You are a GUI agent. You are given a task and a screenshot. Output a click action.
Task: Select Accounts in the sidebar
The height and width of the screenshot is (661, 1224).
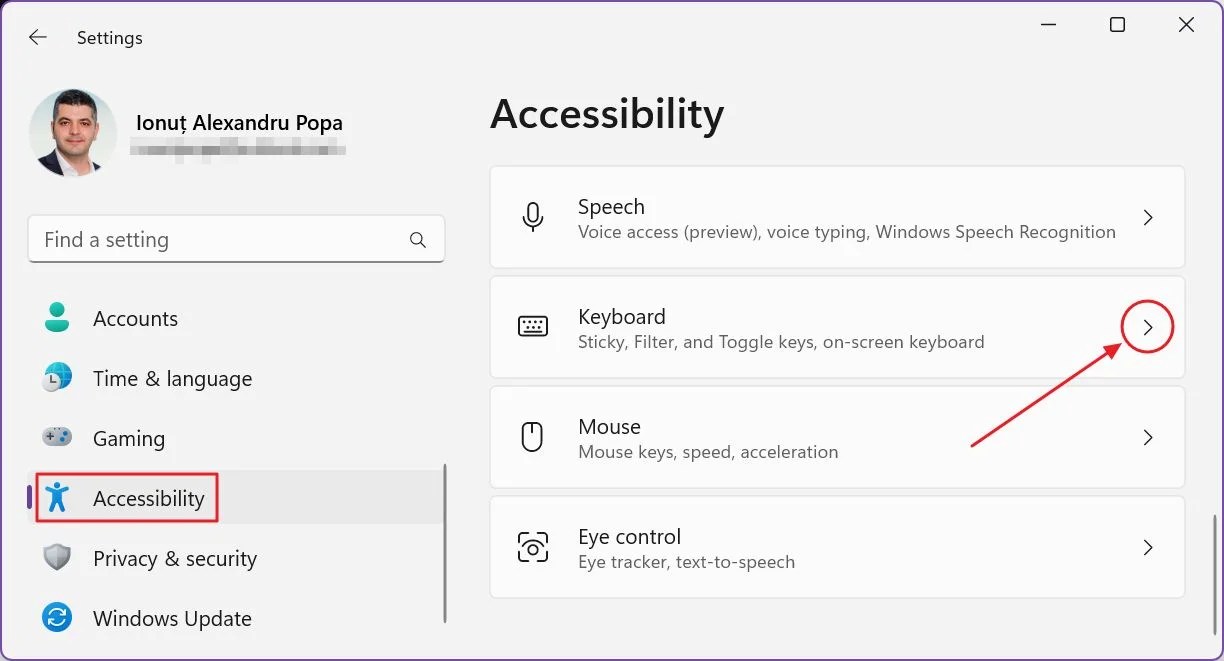pyautogui.click(x=135, y=318)
